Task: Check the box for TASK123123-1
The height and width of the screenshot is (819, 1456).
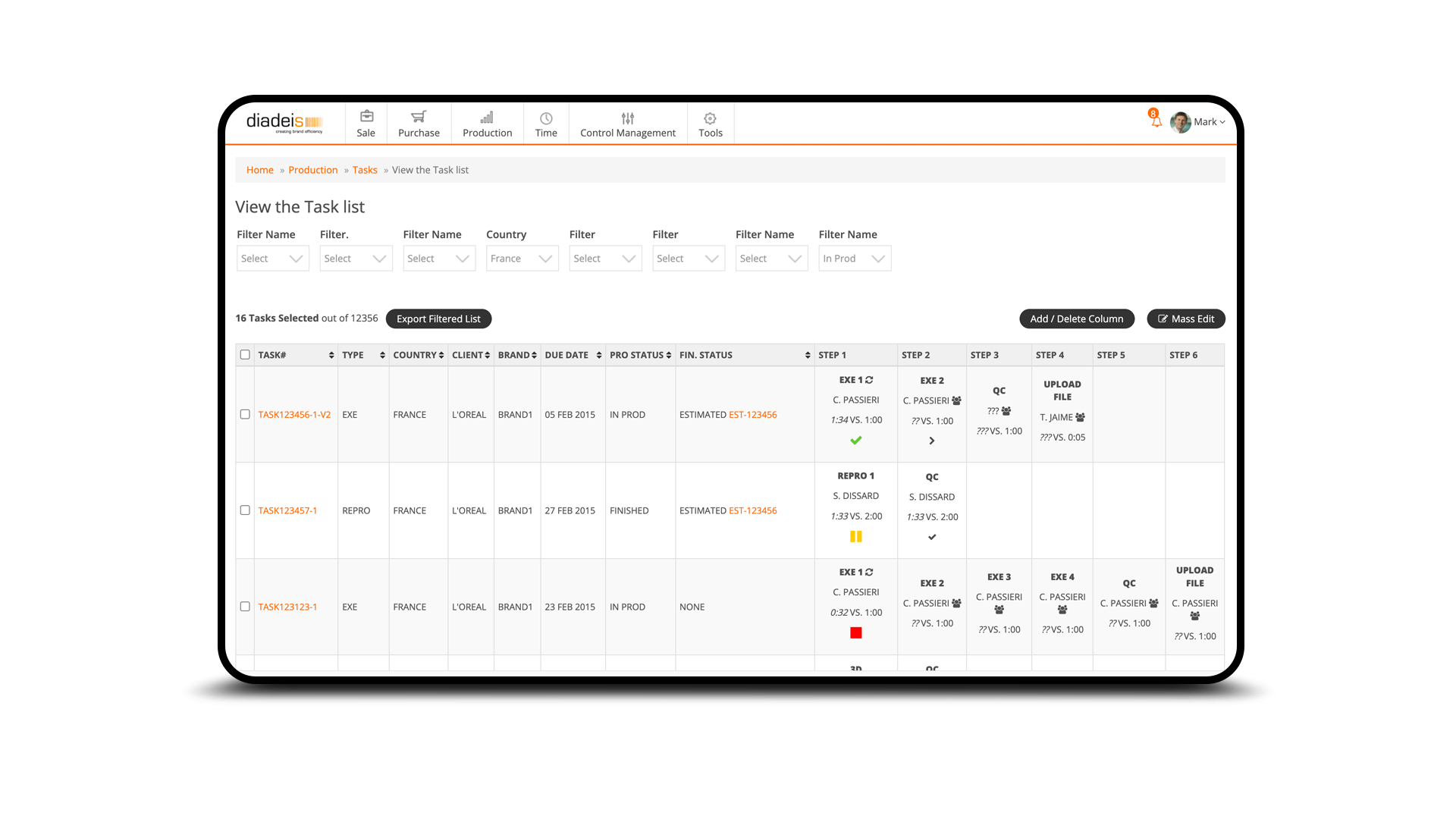Action: 245,607
